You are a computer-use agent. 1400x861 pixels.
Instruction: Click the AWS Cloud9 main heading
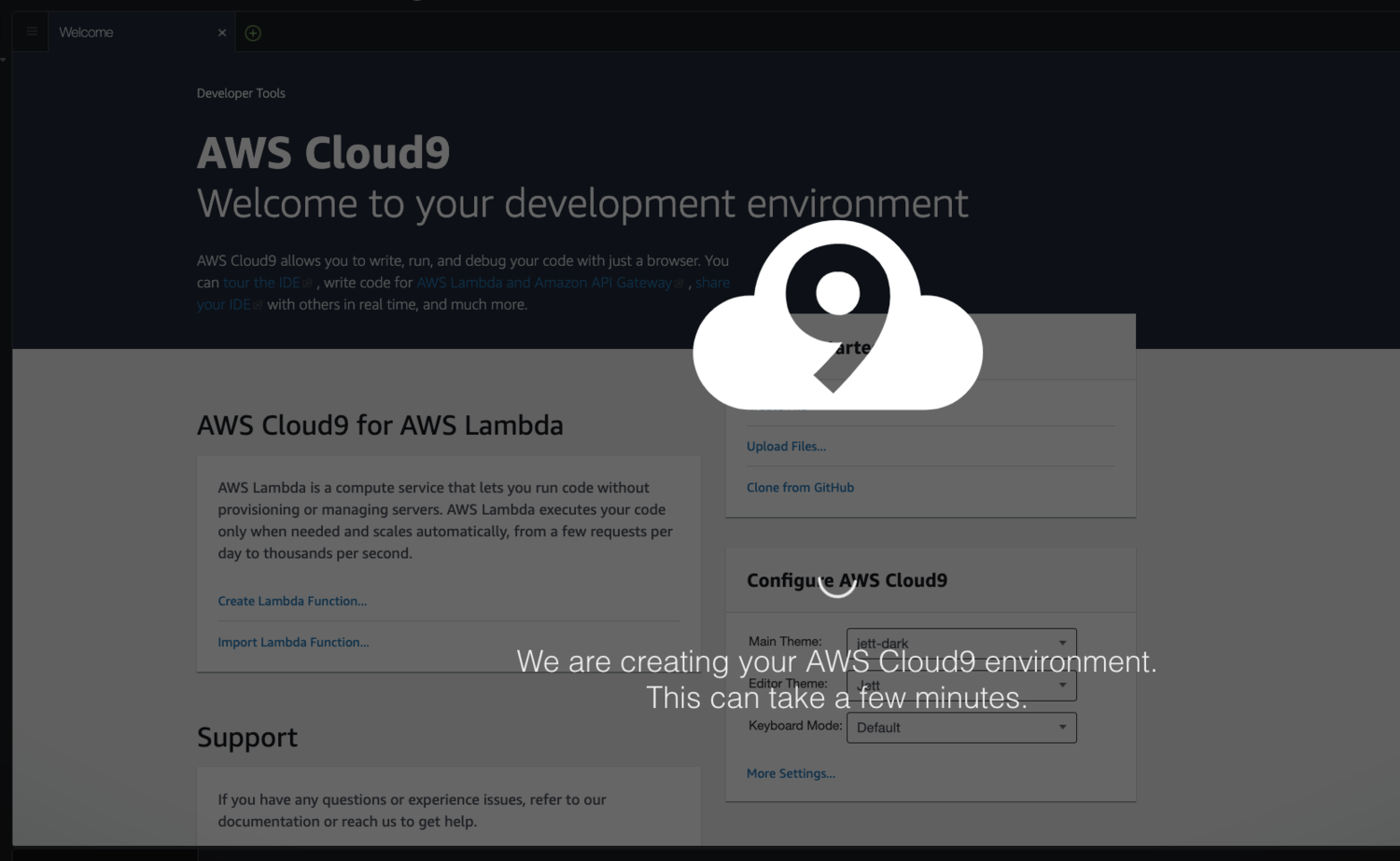click(323, 153)
